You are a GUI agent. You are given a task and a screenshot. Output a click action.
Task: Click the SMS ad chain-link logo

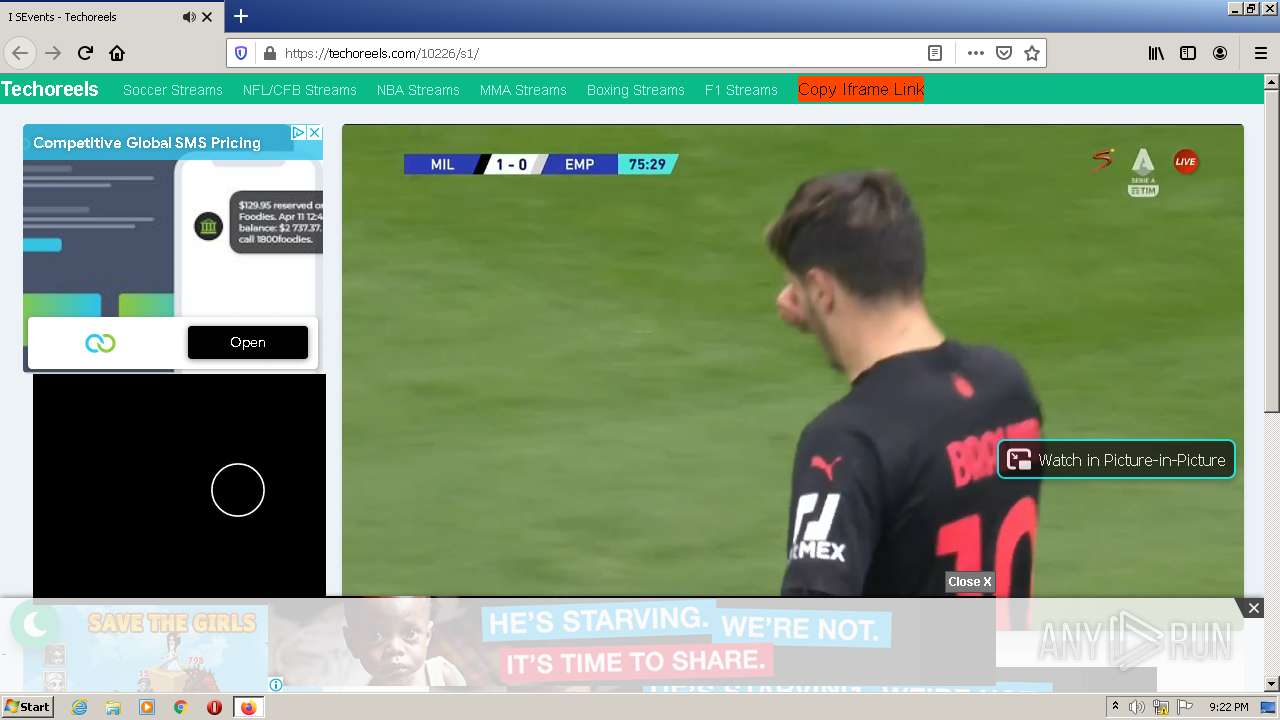click(x=100, y=343)
